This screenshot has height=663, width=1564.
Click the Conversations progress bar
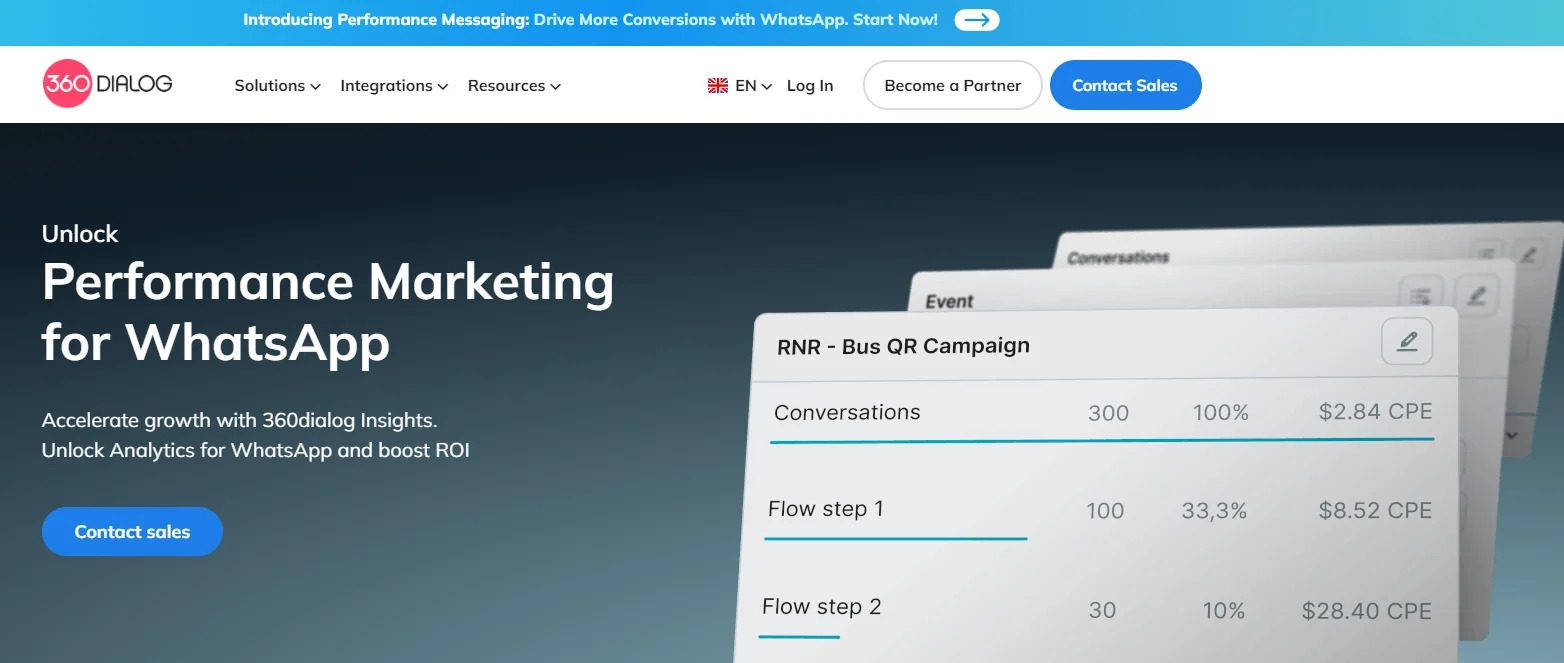click(1102, 440)
